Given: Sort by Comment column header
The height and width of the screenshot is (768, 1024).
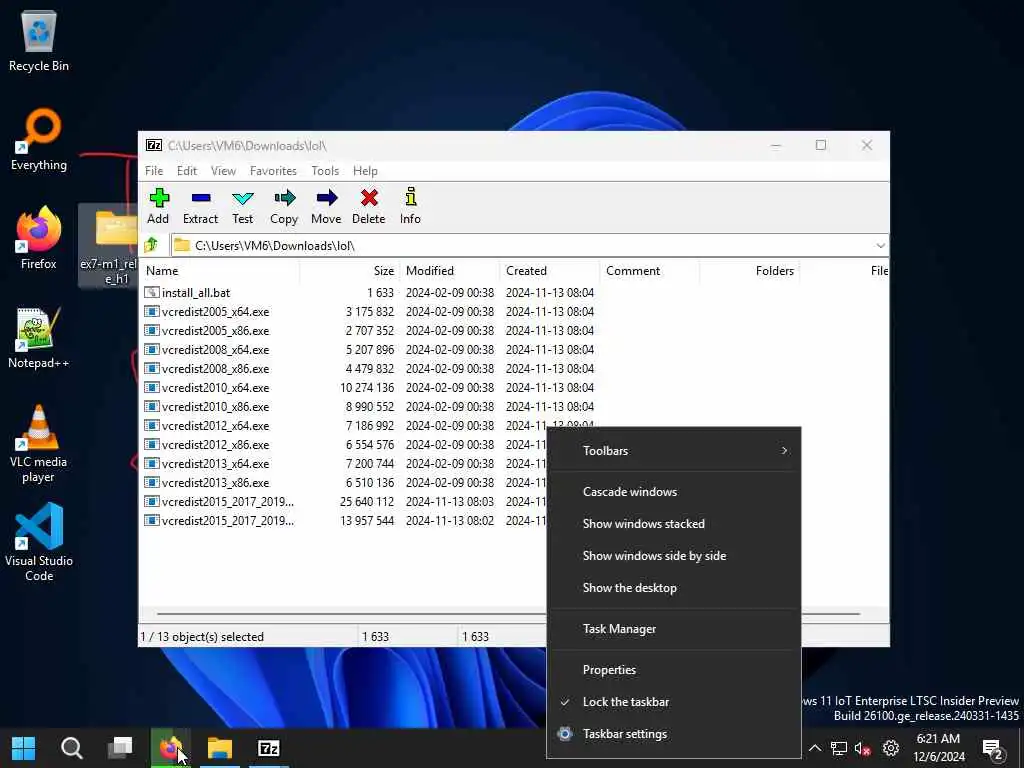Looking at the screenshot, I should [x=650, y=270].
